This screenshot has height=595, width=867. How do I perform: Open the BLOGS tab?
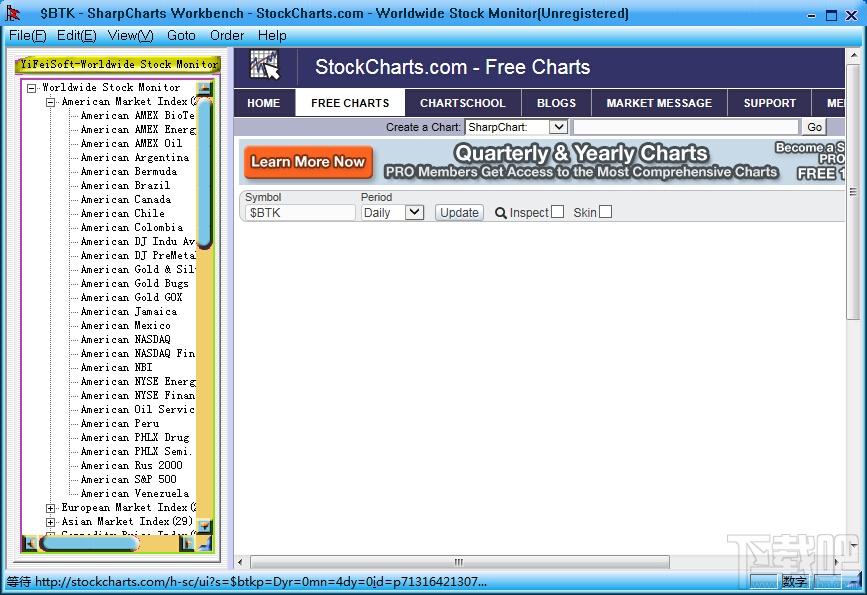(x=556, y=103)
